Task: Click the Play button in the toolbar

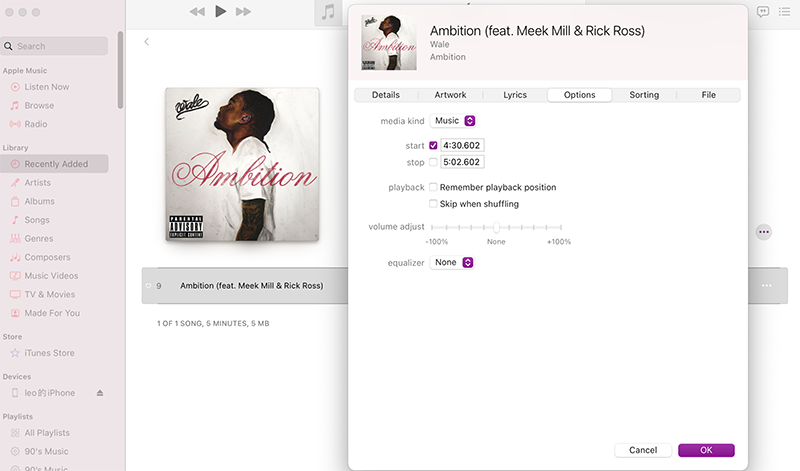Action: (220, 11)
